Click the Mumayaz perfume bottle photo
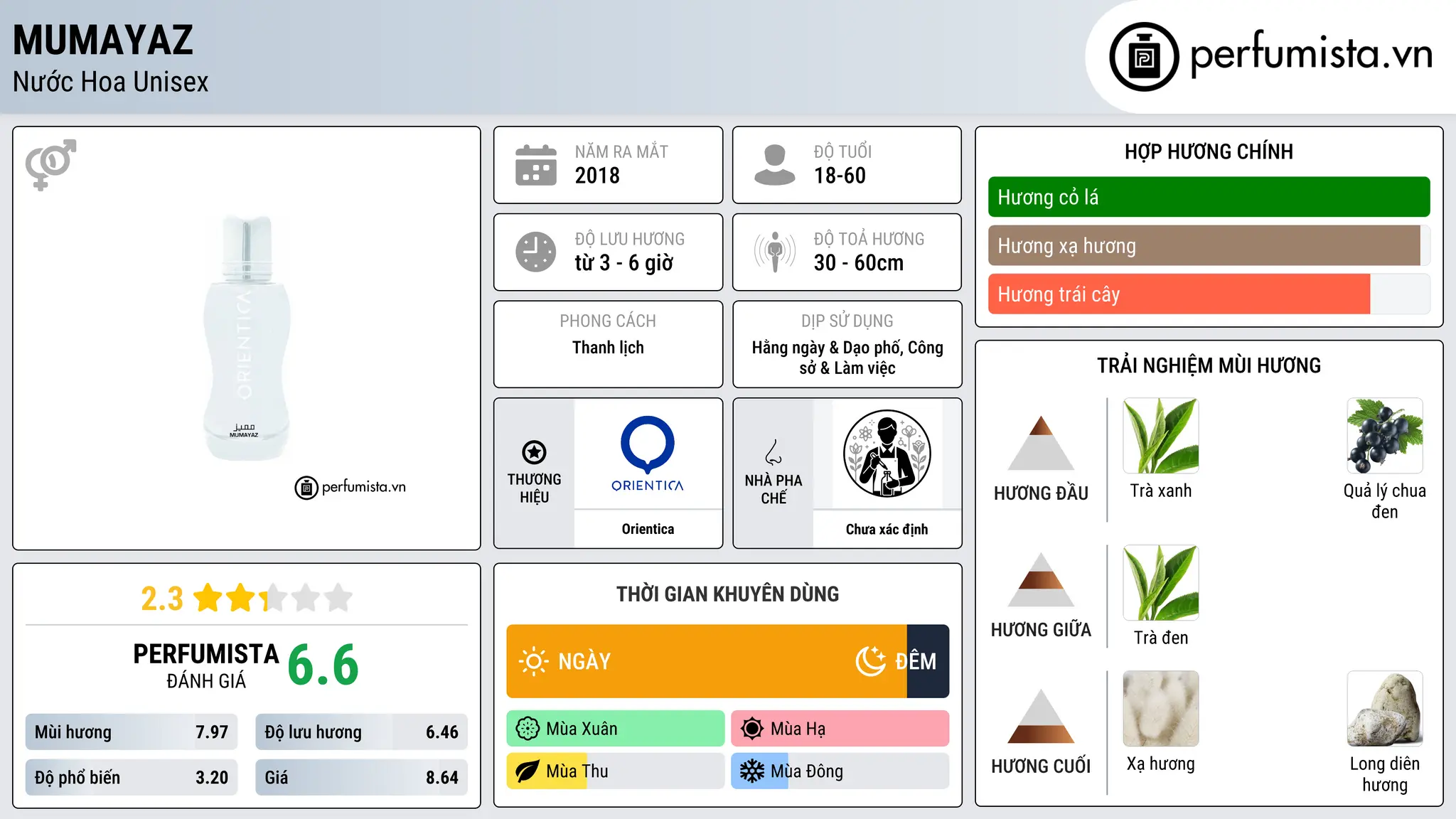 tap(246, 338)
